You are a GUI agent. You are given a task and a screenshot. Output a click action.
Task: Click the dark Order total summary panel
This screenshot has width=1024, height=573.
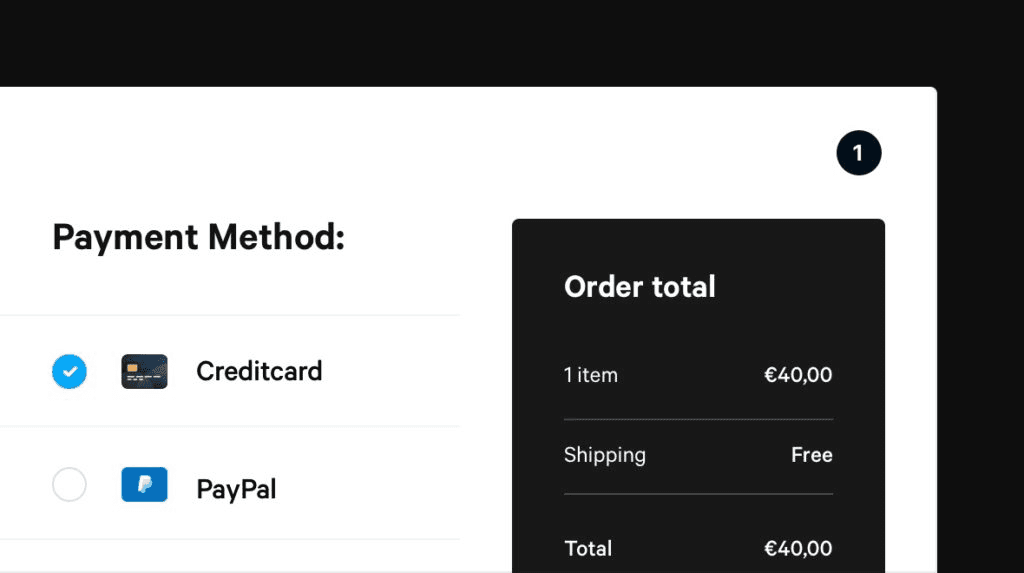pos(698,396)
